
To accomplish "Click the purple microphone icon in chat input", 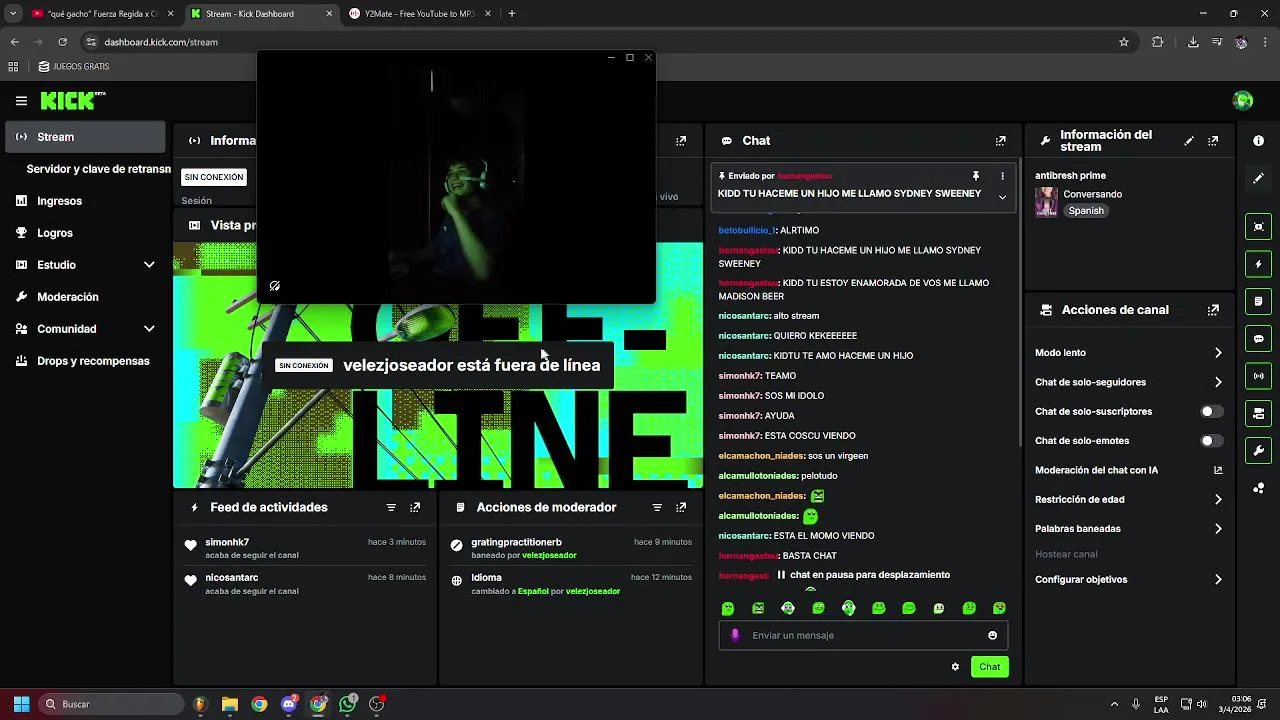I will click(x=735, y=635).
